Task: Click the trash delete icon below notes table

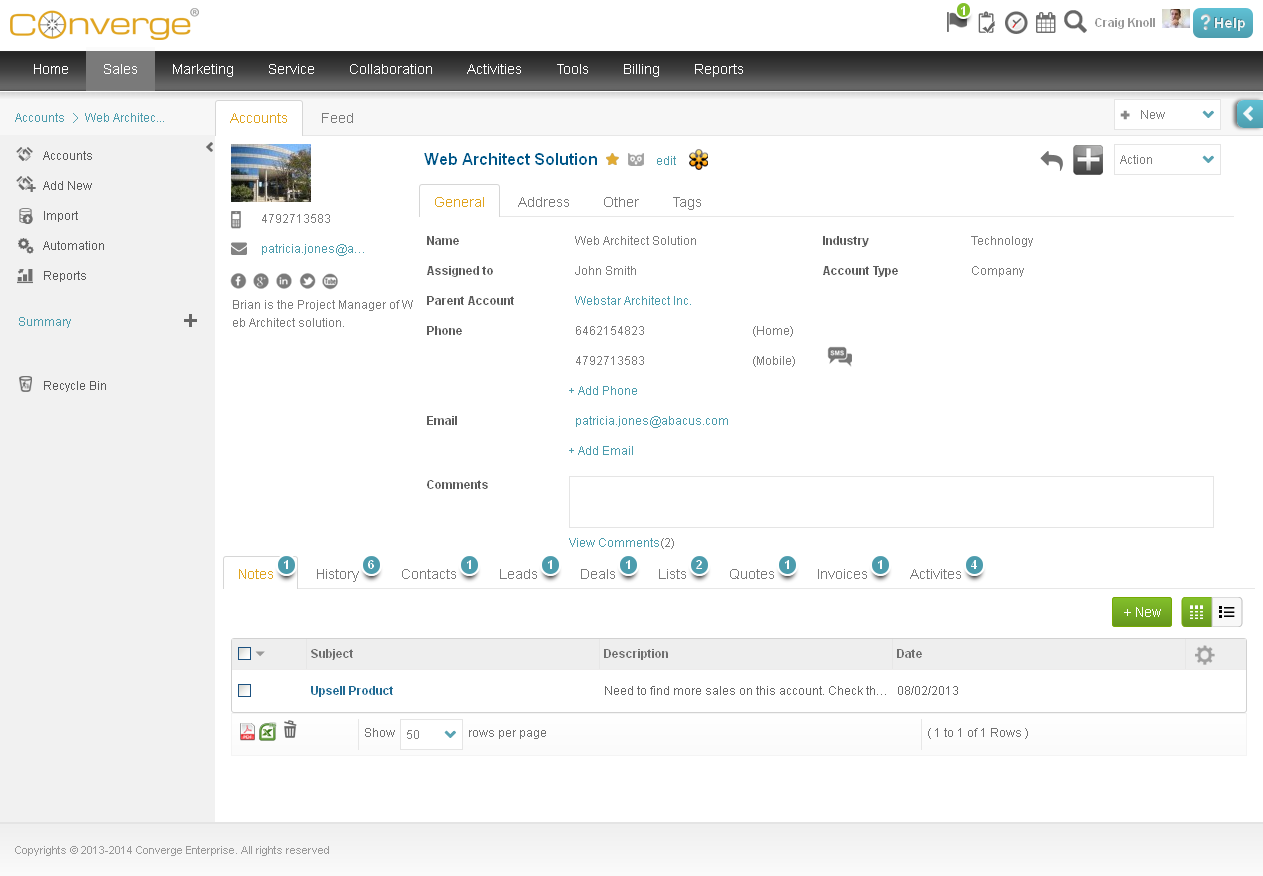Action: (290, 730)
